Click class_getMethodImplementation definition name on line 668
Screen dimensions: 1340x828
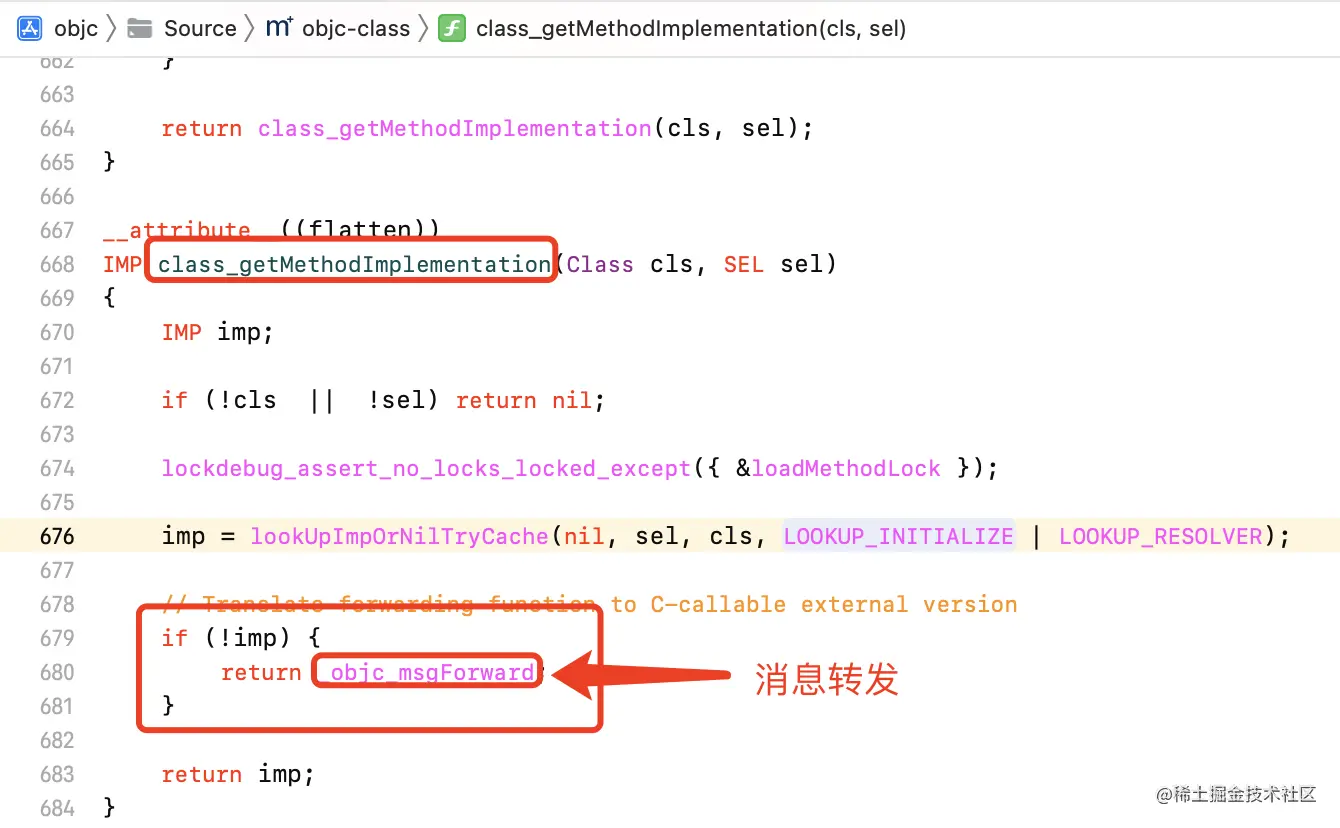click(354, 264)
